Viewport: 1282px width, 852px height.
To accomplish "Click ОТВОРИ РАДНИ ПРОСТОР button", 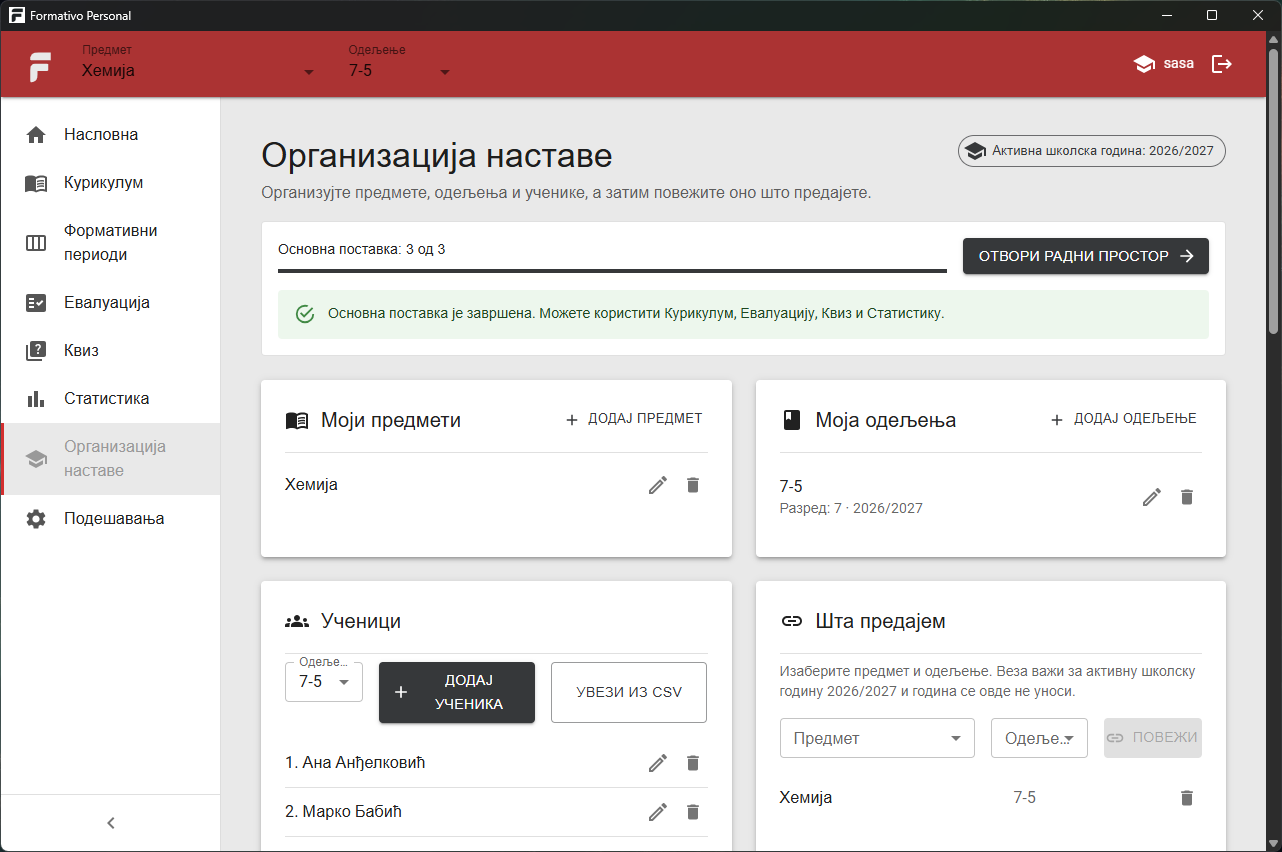I will pos(1086,256).
